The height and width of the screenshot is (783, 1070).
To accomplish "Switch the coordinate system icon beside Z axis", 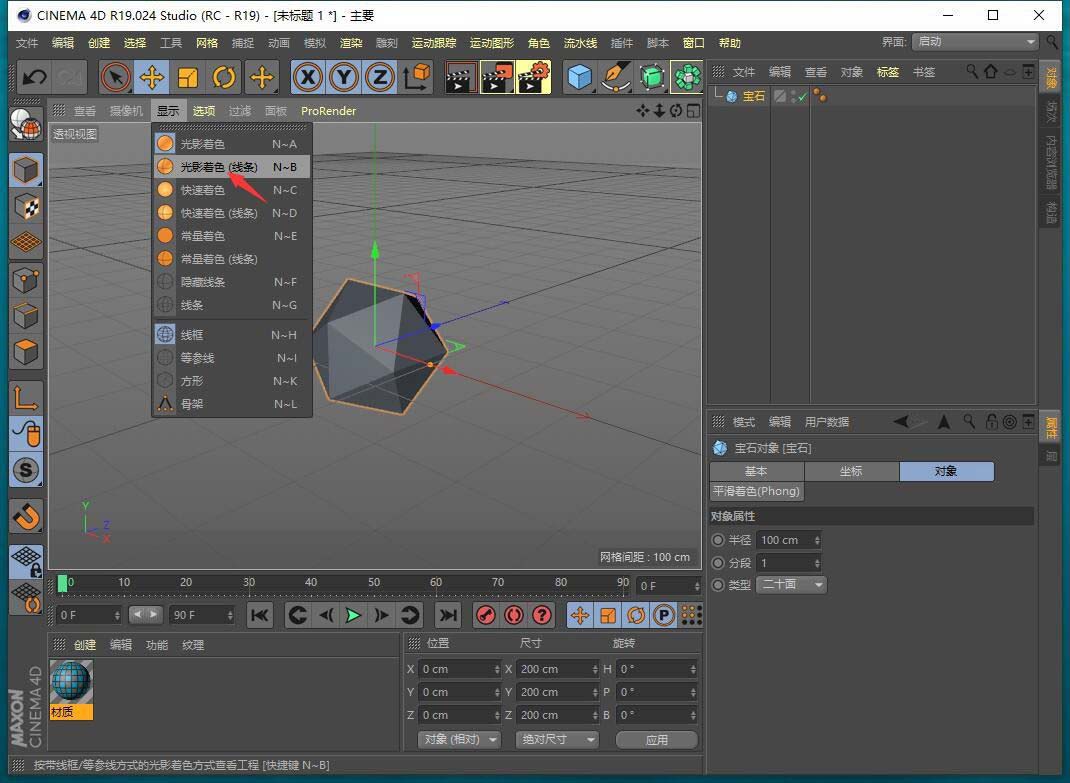I will 416,77.
